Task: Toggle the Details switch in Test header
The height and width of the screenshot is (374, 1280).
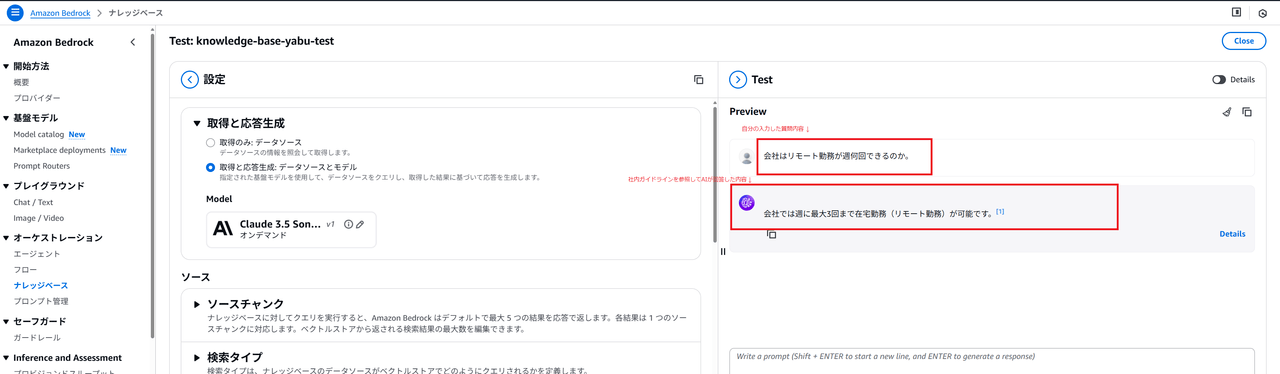Action: pos(1219,80)
